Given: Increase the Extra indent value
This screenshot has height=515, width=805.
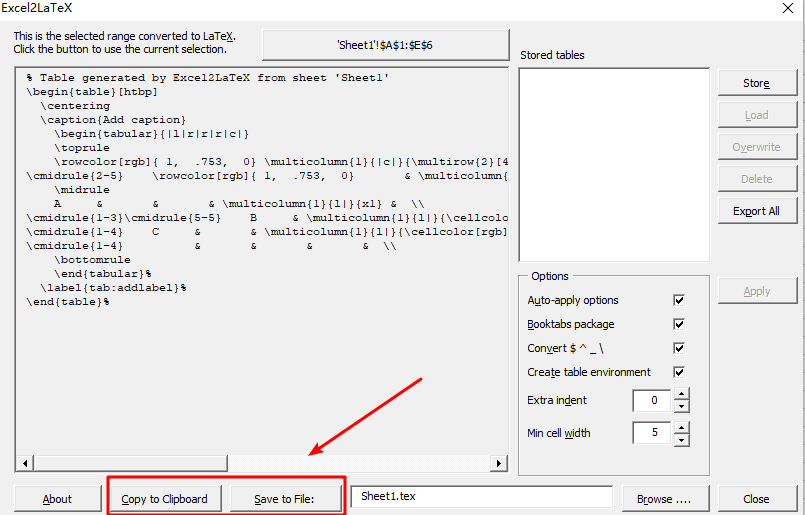Looking at the screenshot, I should (x=681, y=394).
